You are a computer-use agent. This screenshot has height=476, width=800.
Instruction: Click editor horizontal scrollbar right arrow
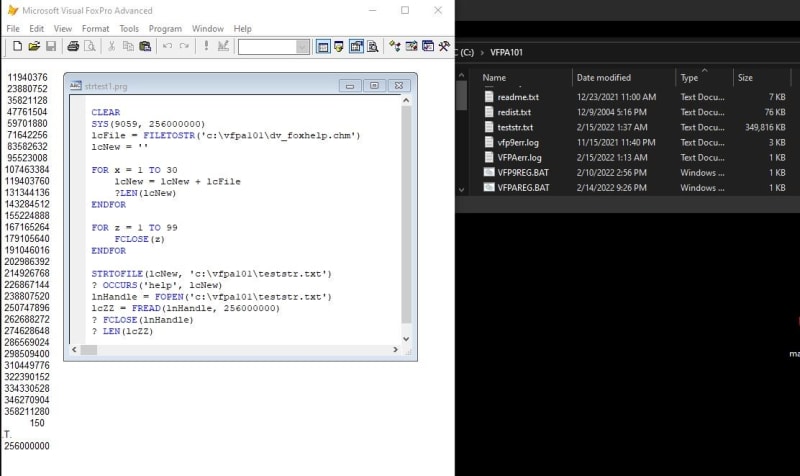tap(395, 349)
